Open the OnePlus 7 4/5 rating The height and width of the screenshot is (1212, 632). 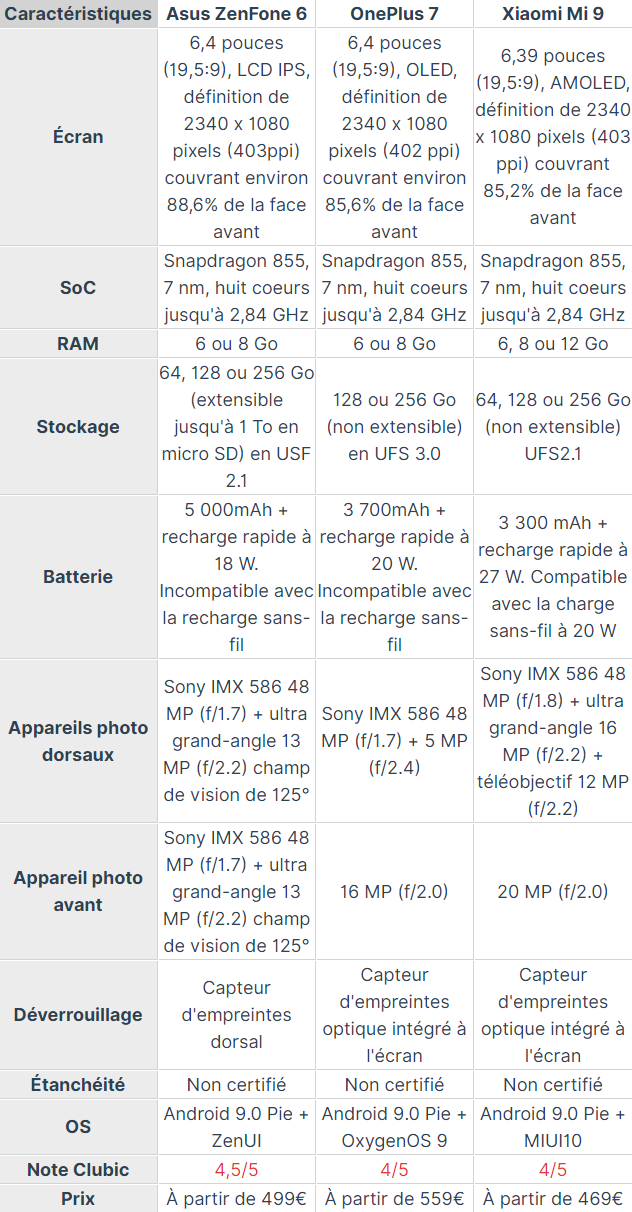pos(394,1169)
